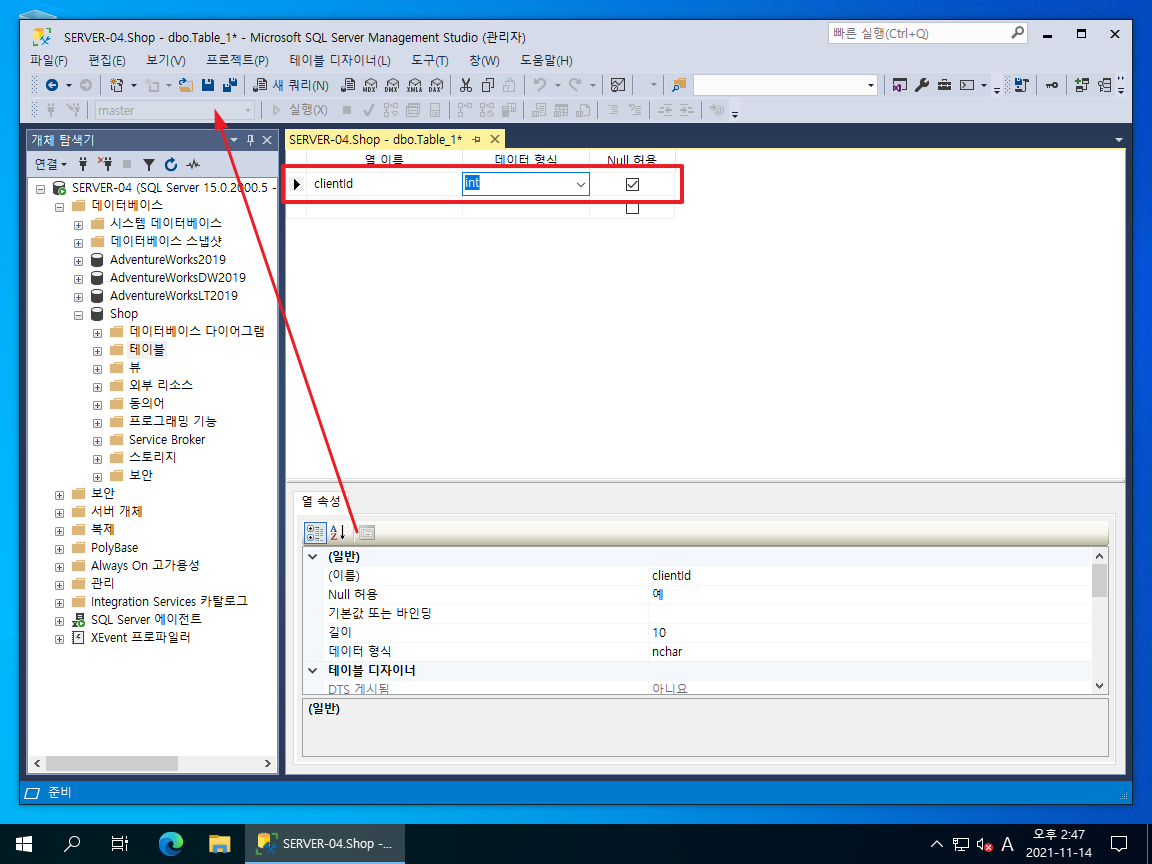Collapse the (일반) property category

313,557
